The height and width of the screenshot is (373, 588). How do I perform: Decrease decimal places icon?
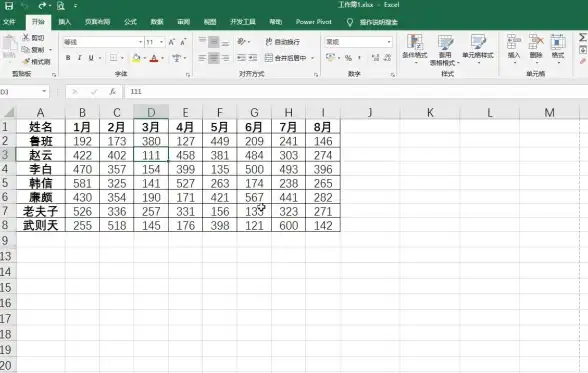click(x=387, y=58)
